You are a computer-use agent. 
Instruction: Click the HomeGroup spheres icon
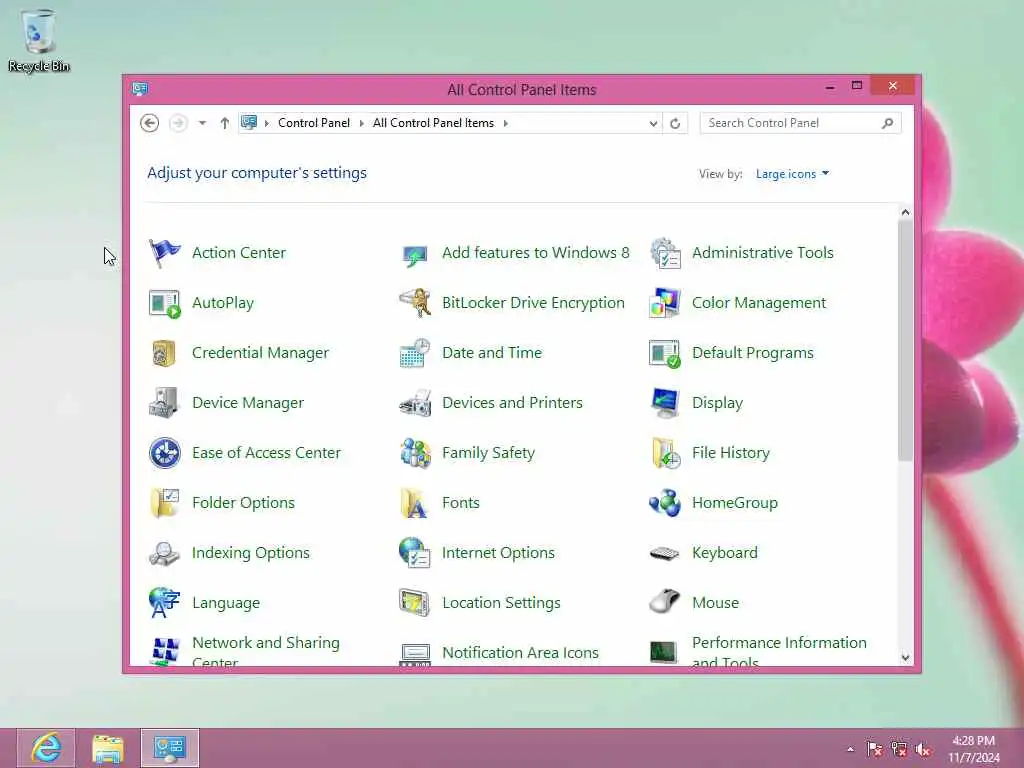[665, 503]
